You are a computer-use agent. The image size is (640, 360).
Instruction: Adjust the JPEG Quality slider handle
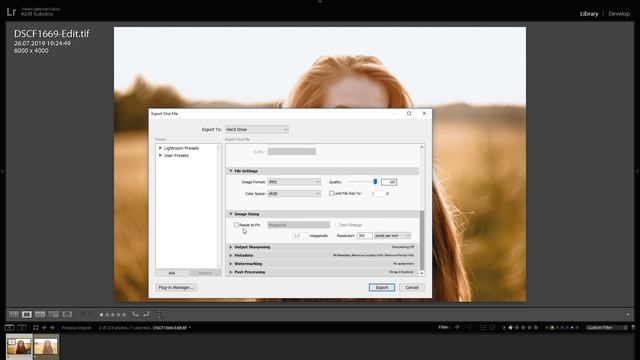coord(375,182)
